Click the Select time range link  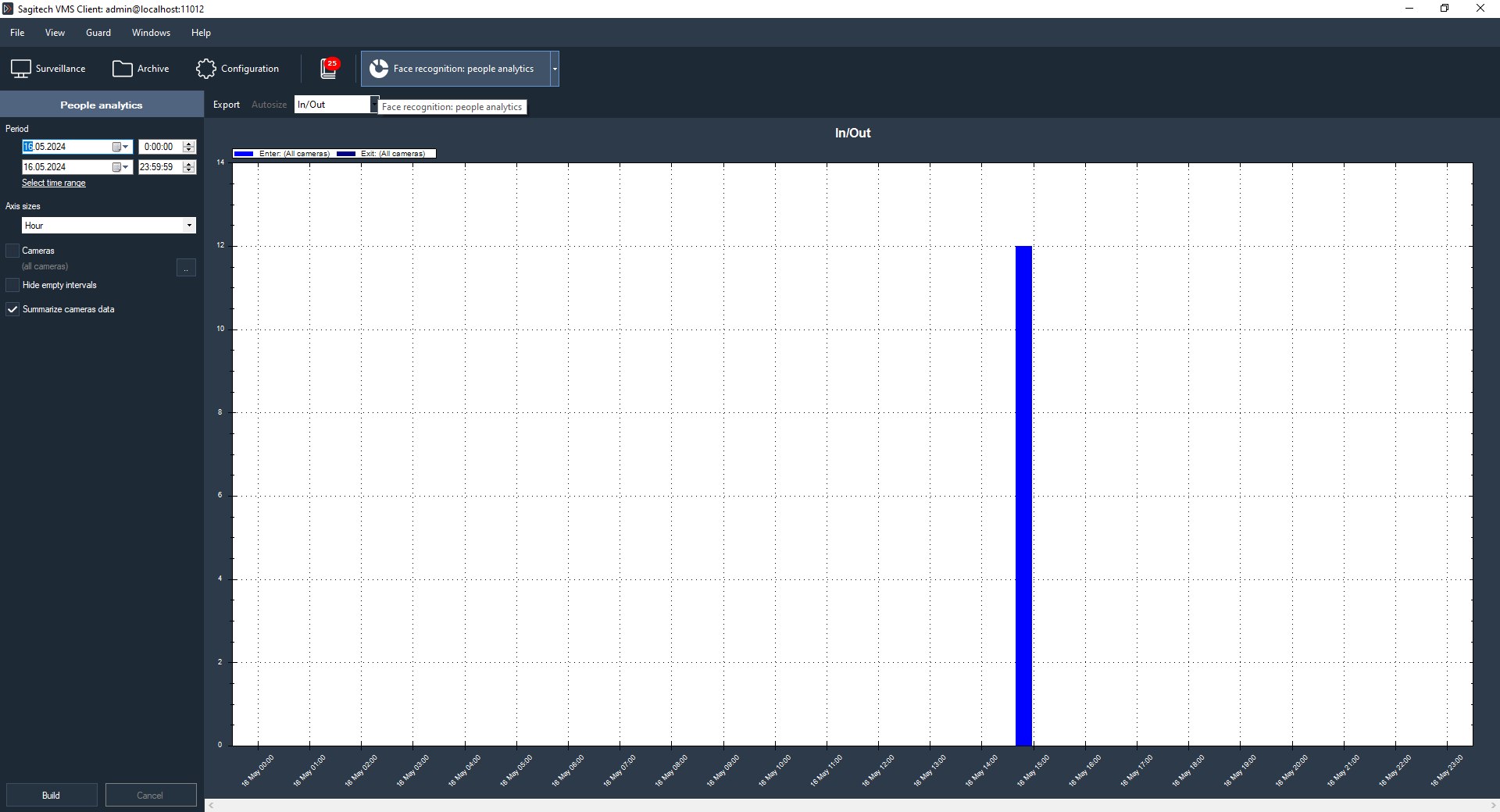[54, 183]
